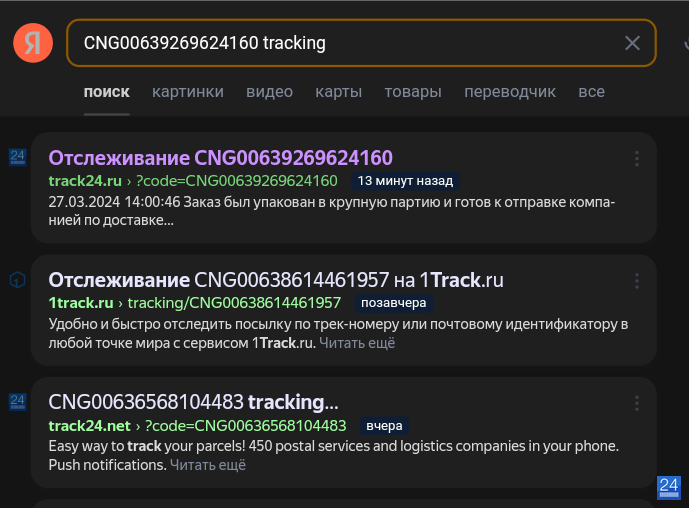
Task: Click the 1track.ru favicon beside second result
Action: (18, 279)
